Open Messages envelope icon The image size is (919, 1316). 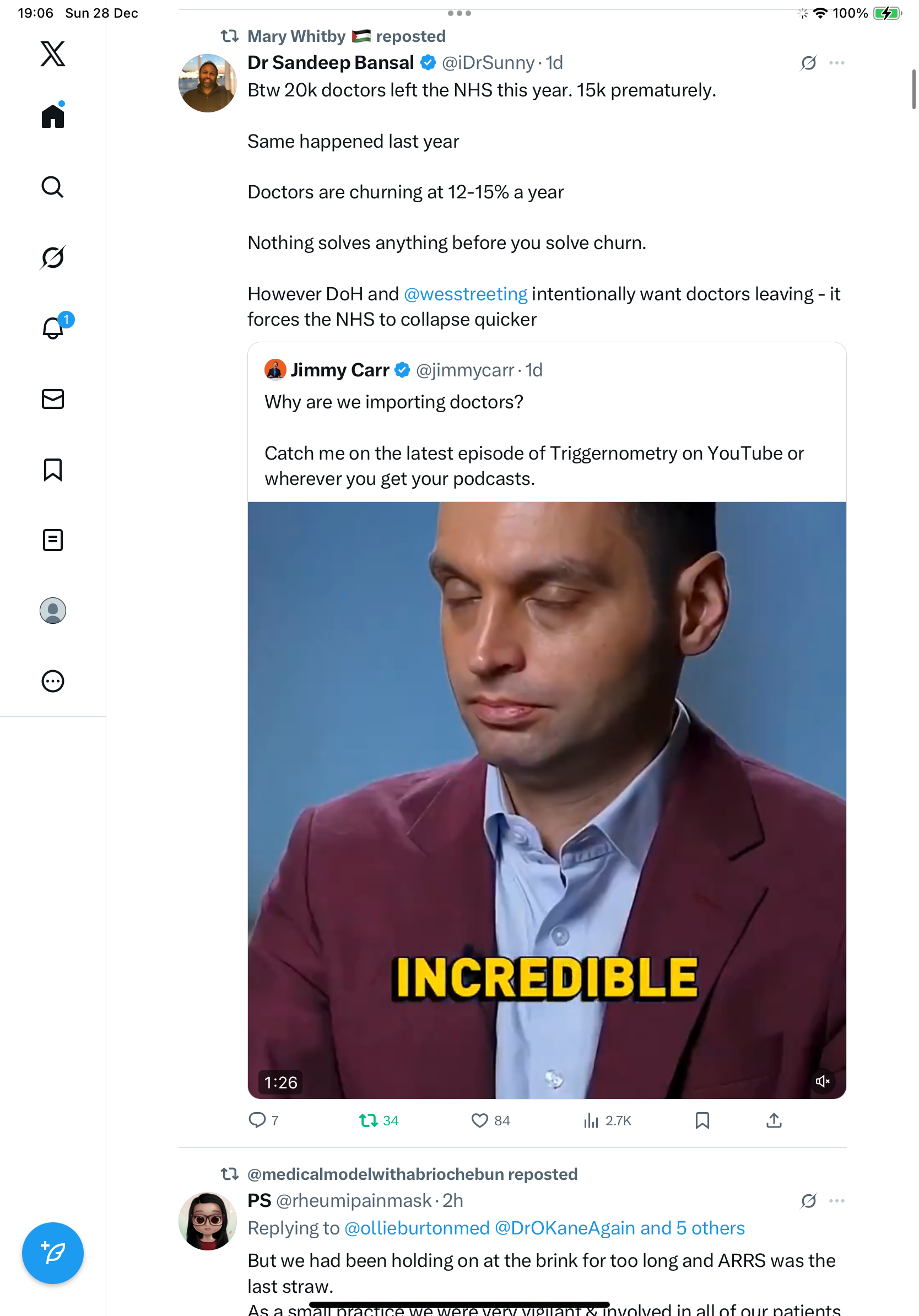click(53, 399)
